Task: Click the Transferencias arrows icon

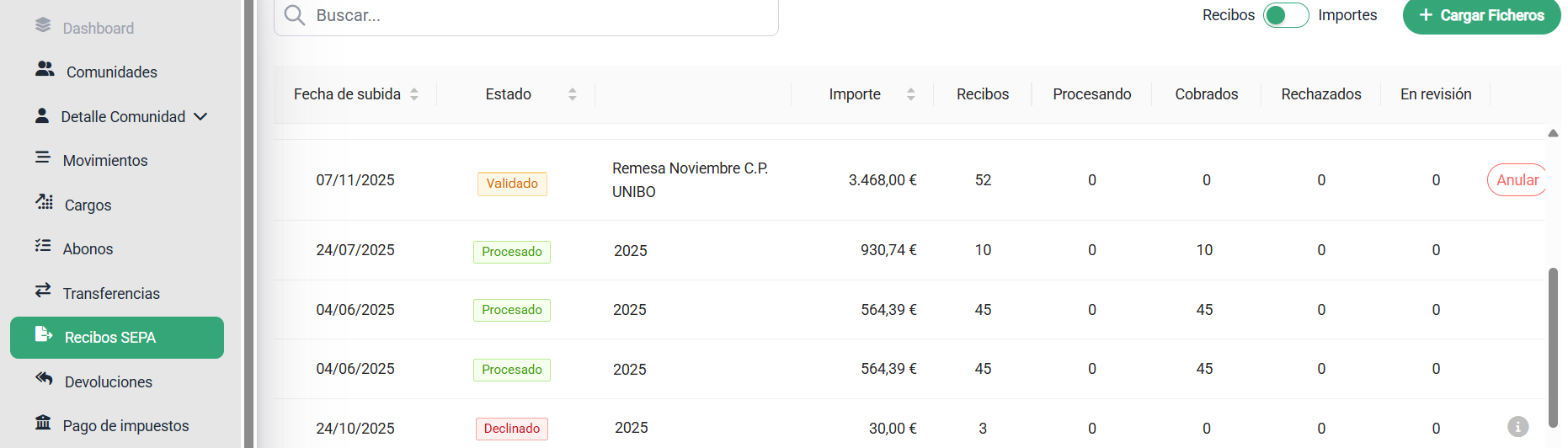Action: coord(43,291)
